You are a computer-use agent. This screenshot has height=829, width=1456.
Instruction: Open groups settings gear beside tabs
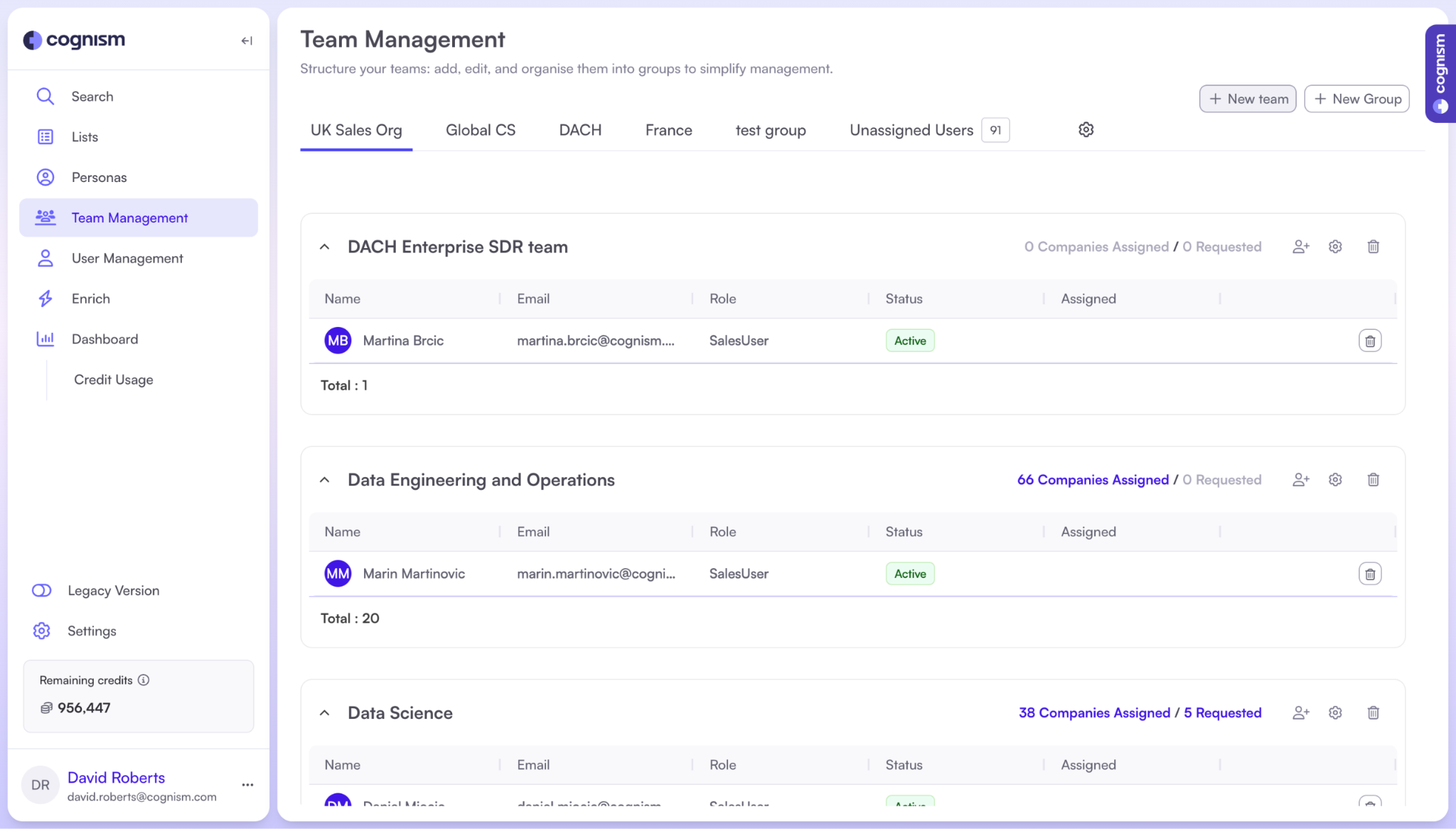click(1086, 130)
